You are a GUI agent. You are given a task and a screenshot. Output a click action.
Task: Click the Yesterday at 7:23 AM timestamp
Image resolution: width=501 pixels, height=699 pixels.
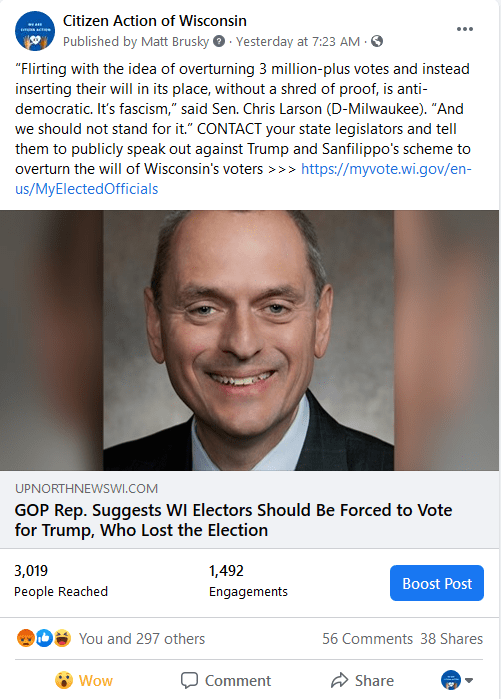tap(298, 41)
